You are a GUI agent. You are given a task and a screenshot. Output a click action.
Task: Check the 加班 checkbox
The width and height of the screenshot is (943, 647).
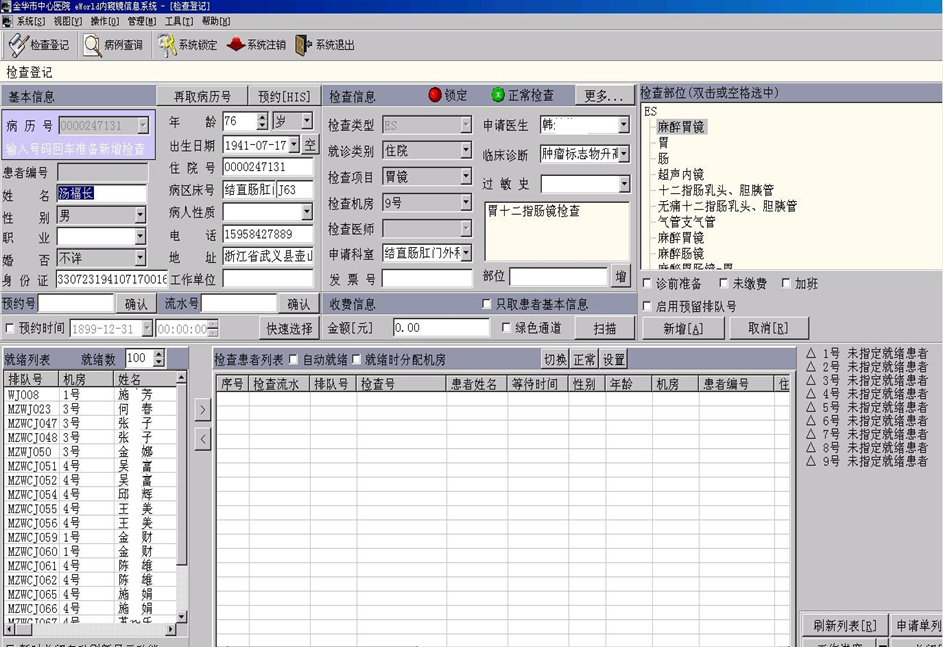(785, 283)
